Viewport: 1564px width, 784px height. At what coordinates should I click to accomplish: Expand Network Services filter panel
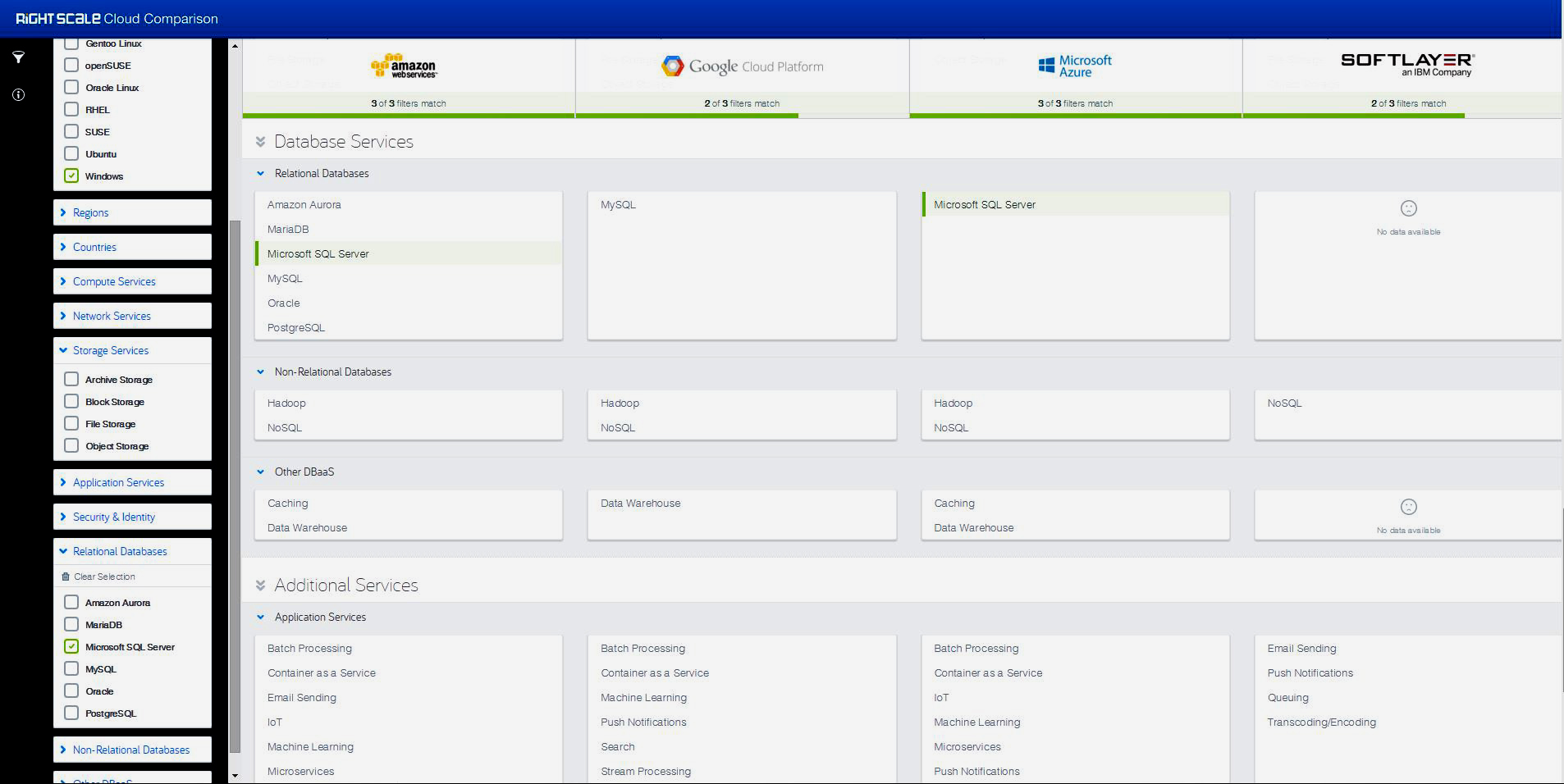132,316
